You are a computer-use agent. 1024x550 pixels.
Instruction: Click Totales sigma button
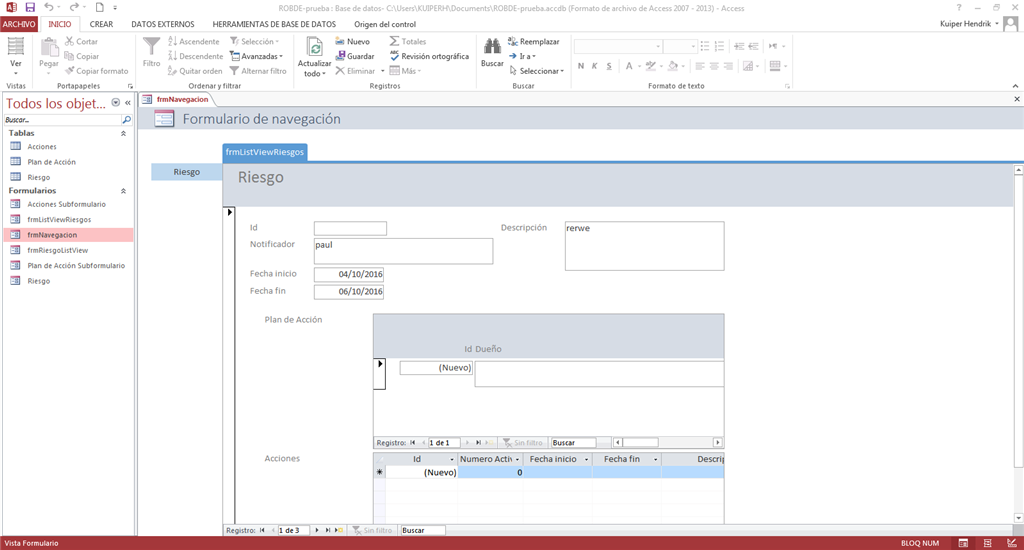click(408, 41)
